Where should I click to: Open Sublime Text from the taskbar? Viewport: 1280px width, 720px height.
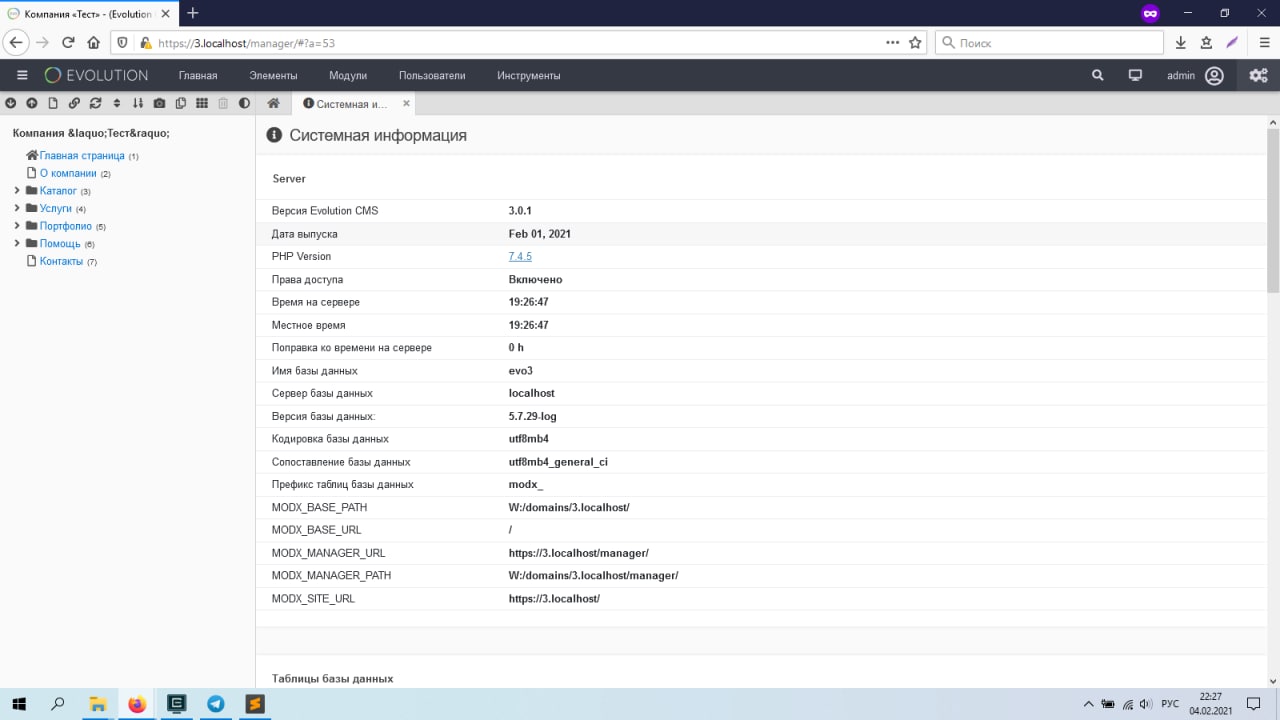coord(254,704)
